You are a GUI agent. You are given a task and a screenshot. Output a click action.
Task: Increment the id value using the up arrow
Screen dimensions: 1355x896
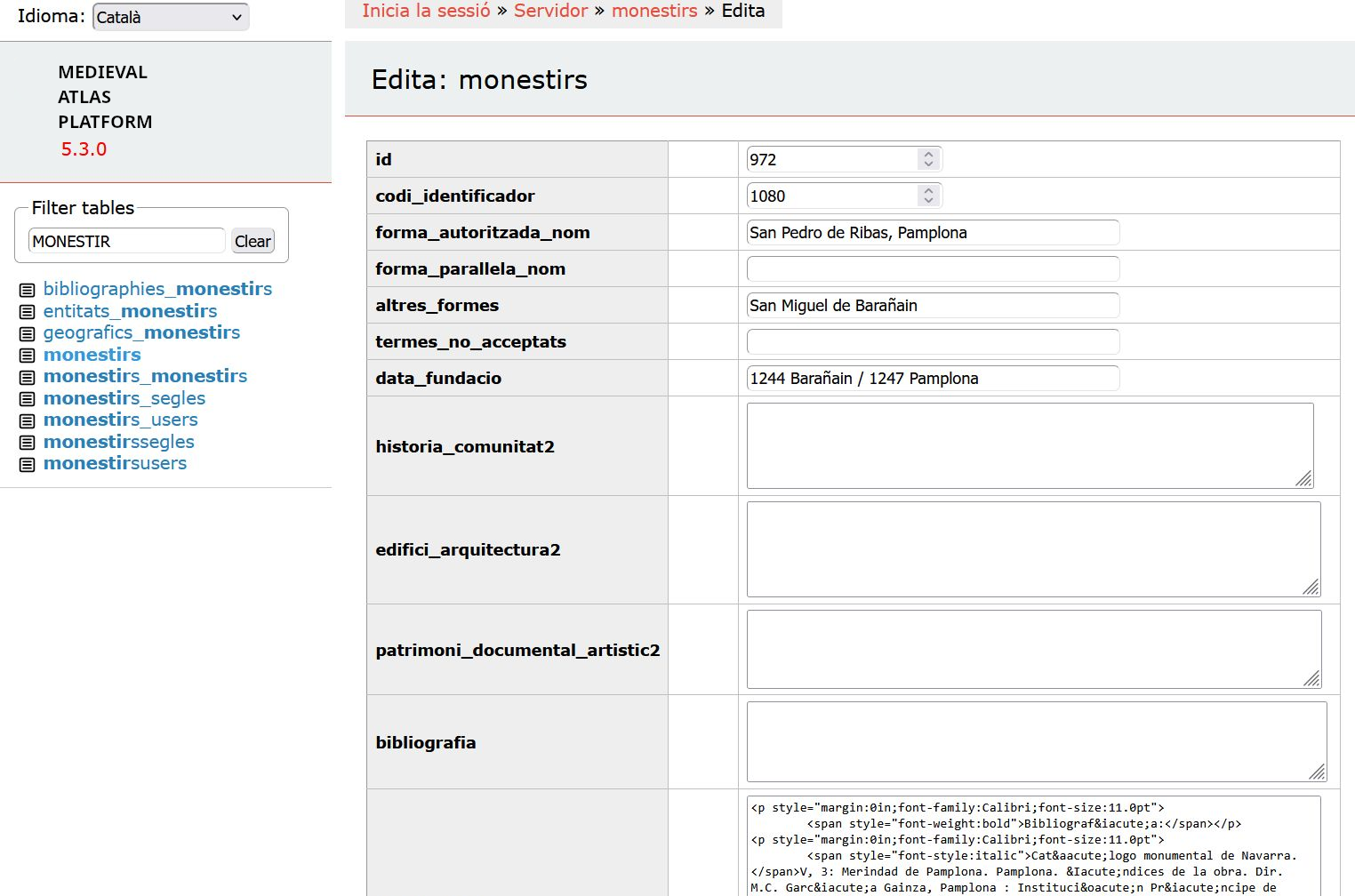[x=928, y=153]
